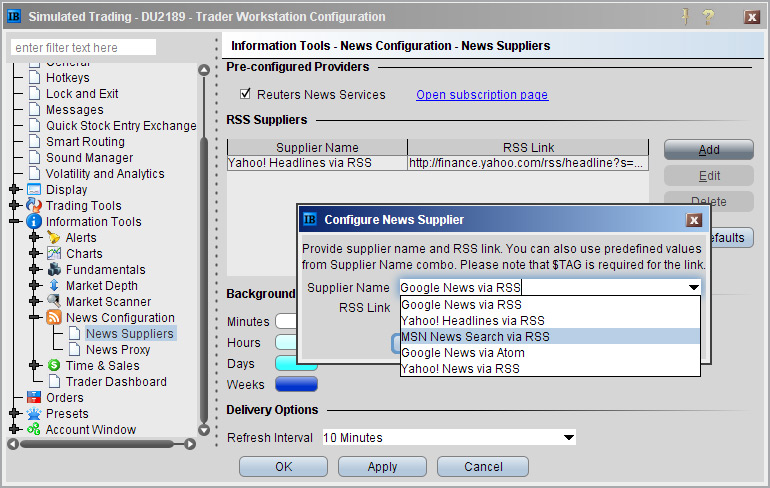Click the Alerts bell icon
Screen dimensions: 770x488
pos(54,238)
